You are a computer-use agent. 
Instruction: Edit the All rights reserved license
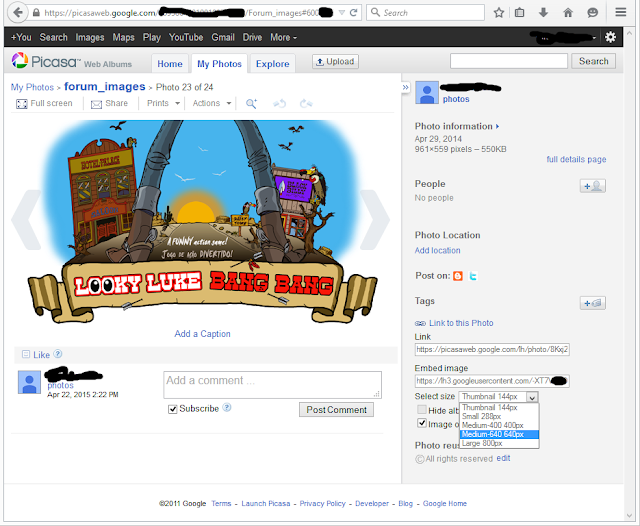(503, 458)
